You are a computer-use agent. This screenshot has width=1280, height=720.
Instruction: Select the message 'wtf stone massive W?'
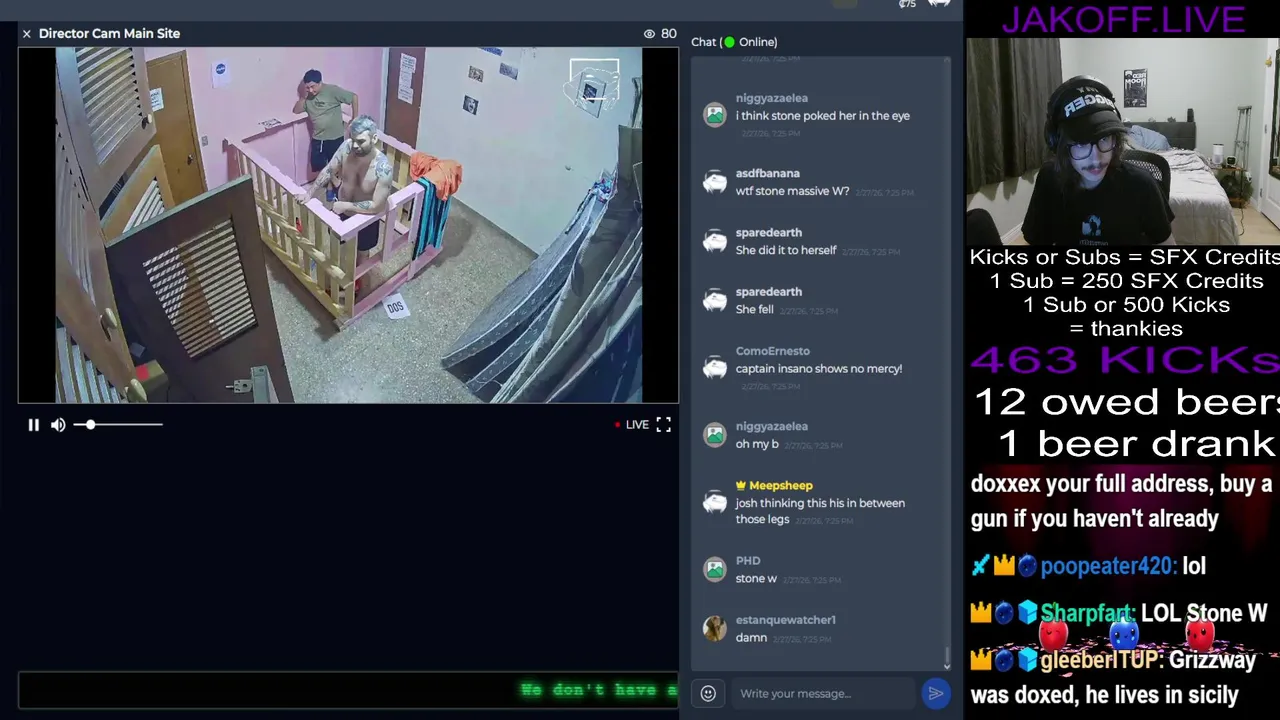coord(792,191)
